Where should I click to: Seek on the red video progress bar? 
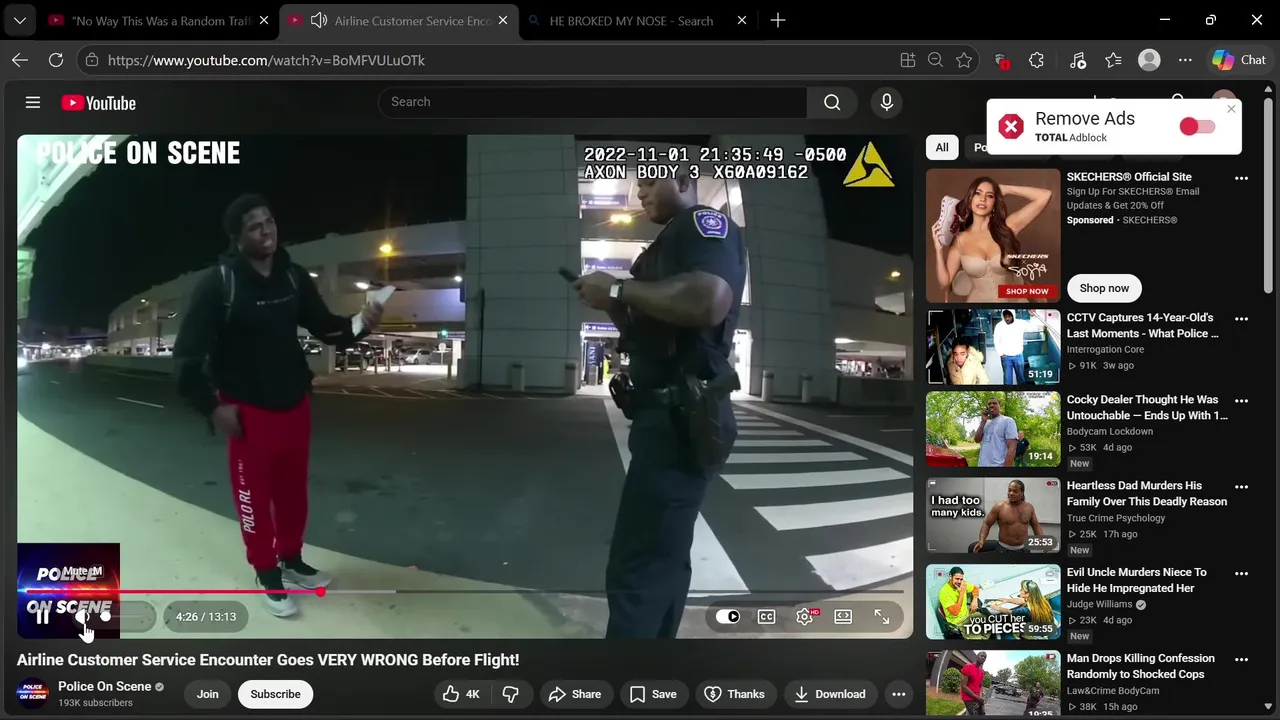point(464,592)
